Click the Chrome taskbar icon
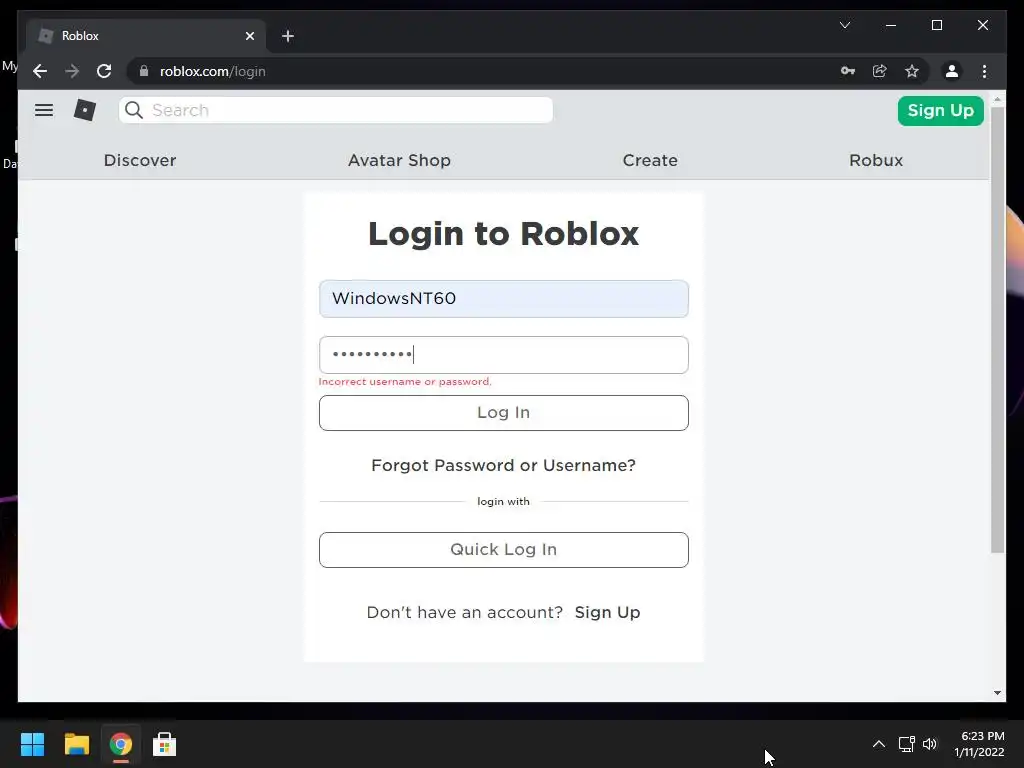Screen dimensions: 1024x768 click(x=121, y=744)
